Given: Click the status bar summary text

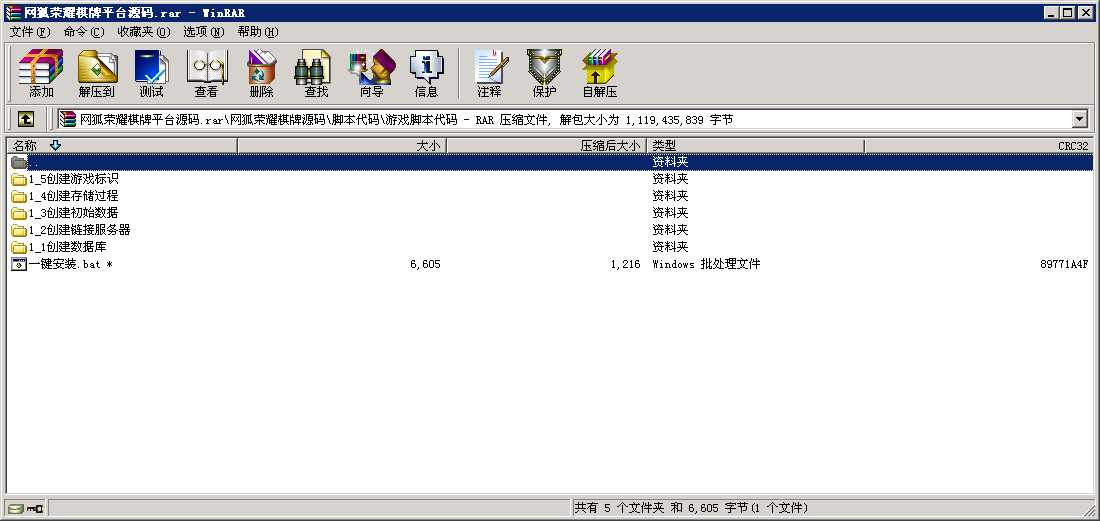Looking at the screenshot, I should (691, 508).
